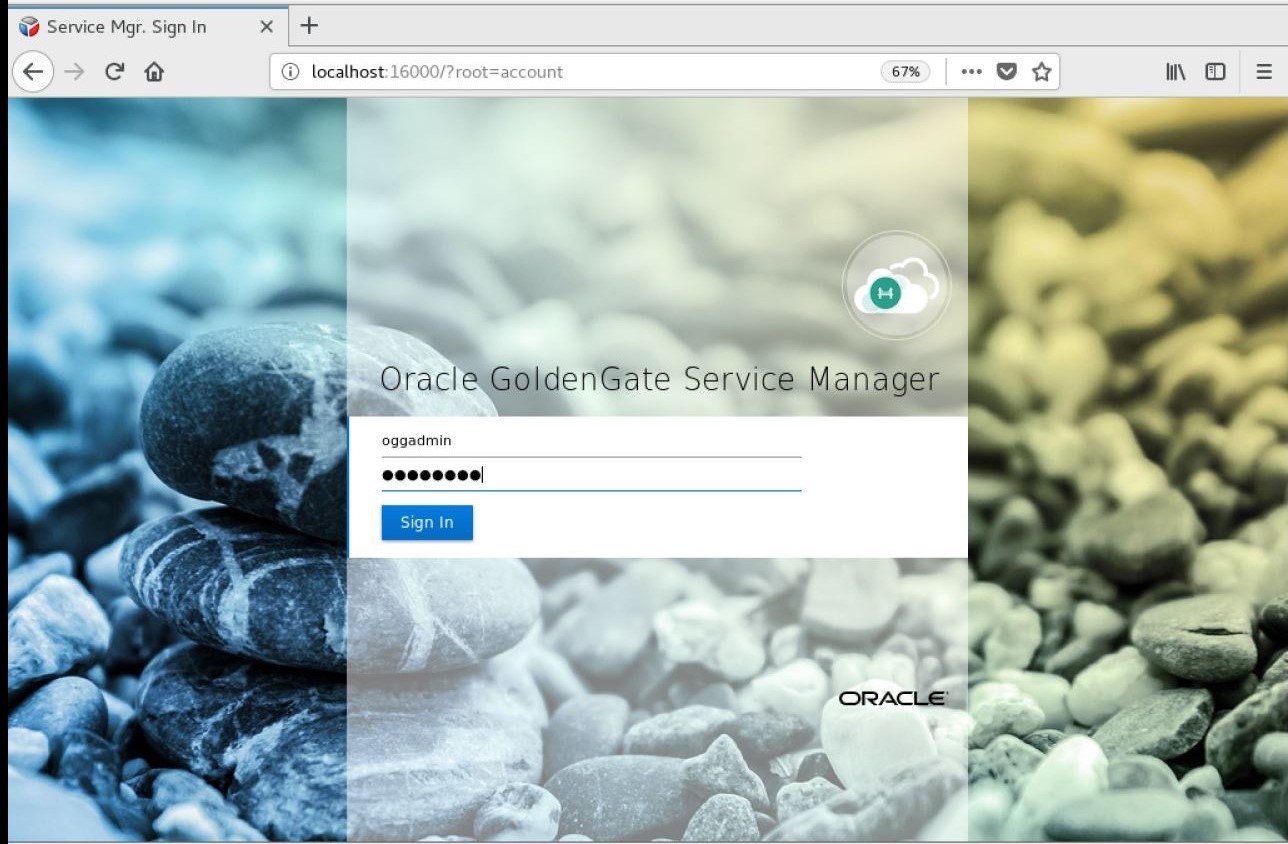This screenshot has width=1288, height=844.
Task: Open a new tab with plus button
Action: pos(309,26)
